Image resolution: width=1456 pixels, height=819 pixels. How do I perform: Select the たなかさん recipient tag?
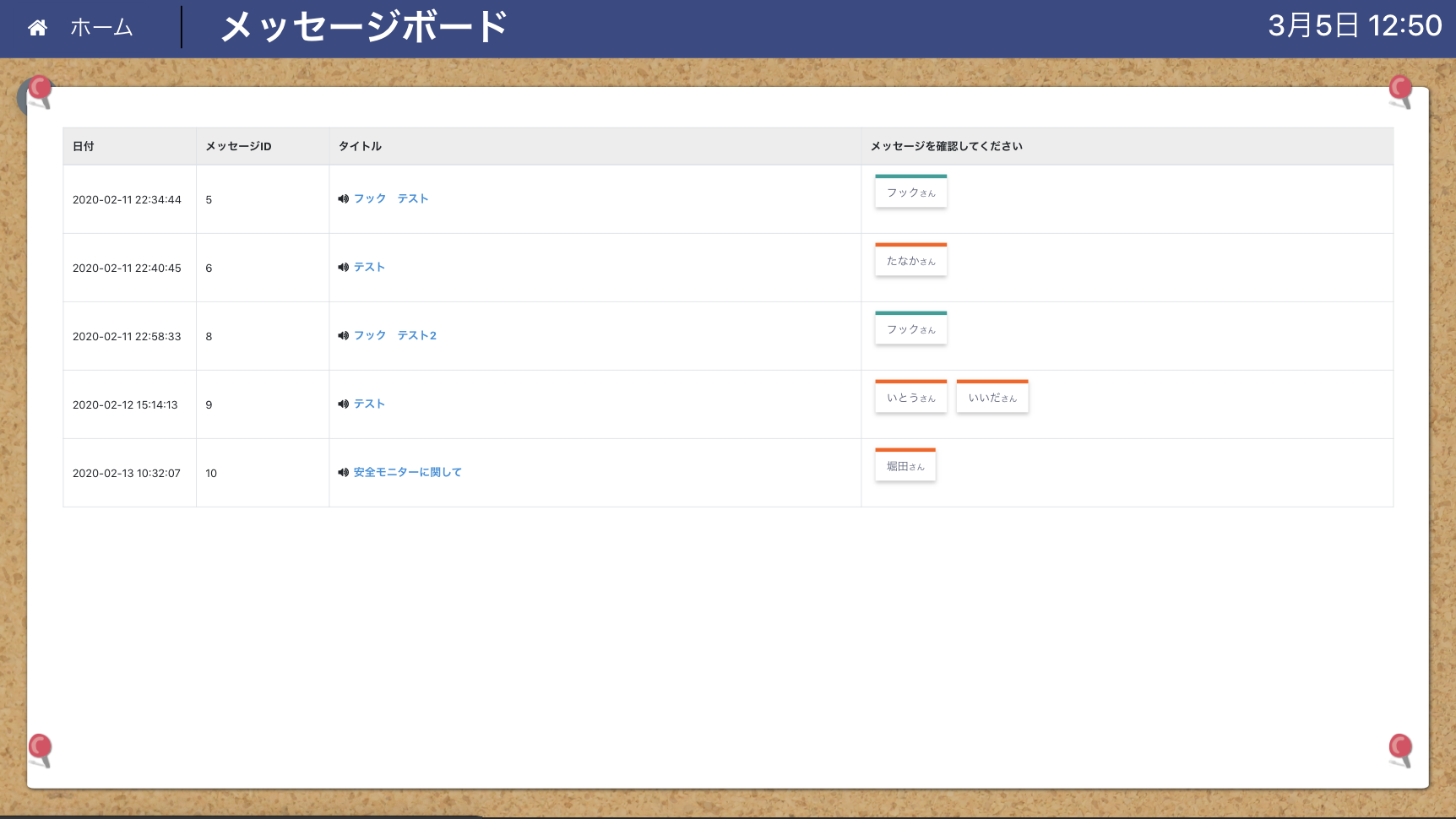click(x=910, y=261)
